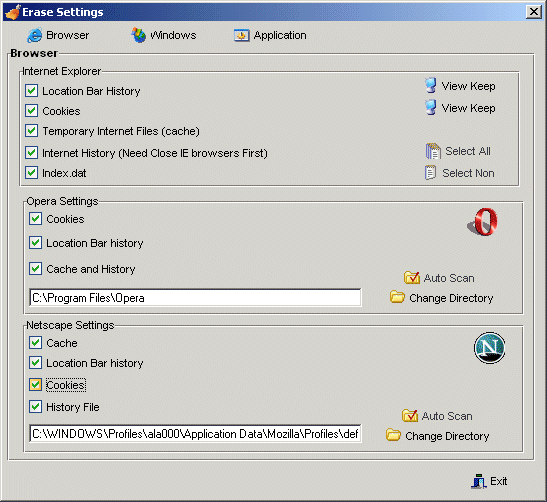Click View Keep icon beside IE Cookies
Screen dimensions: 547x502
tap(431, 108)
